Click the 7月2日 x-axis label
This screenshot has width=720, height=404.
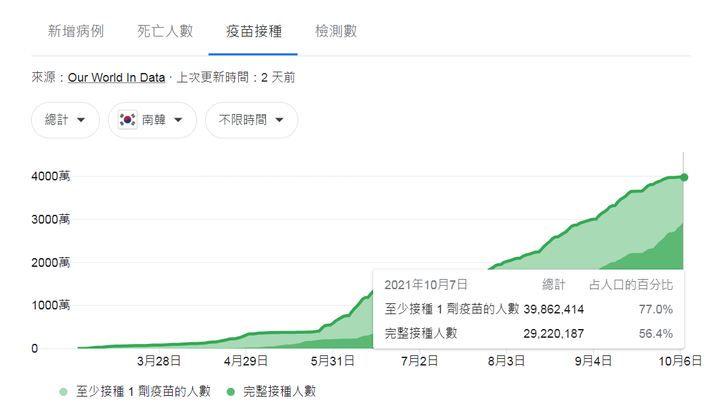419,361
